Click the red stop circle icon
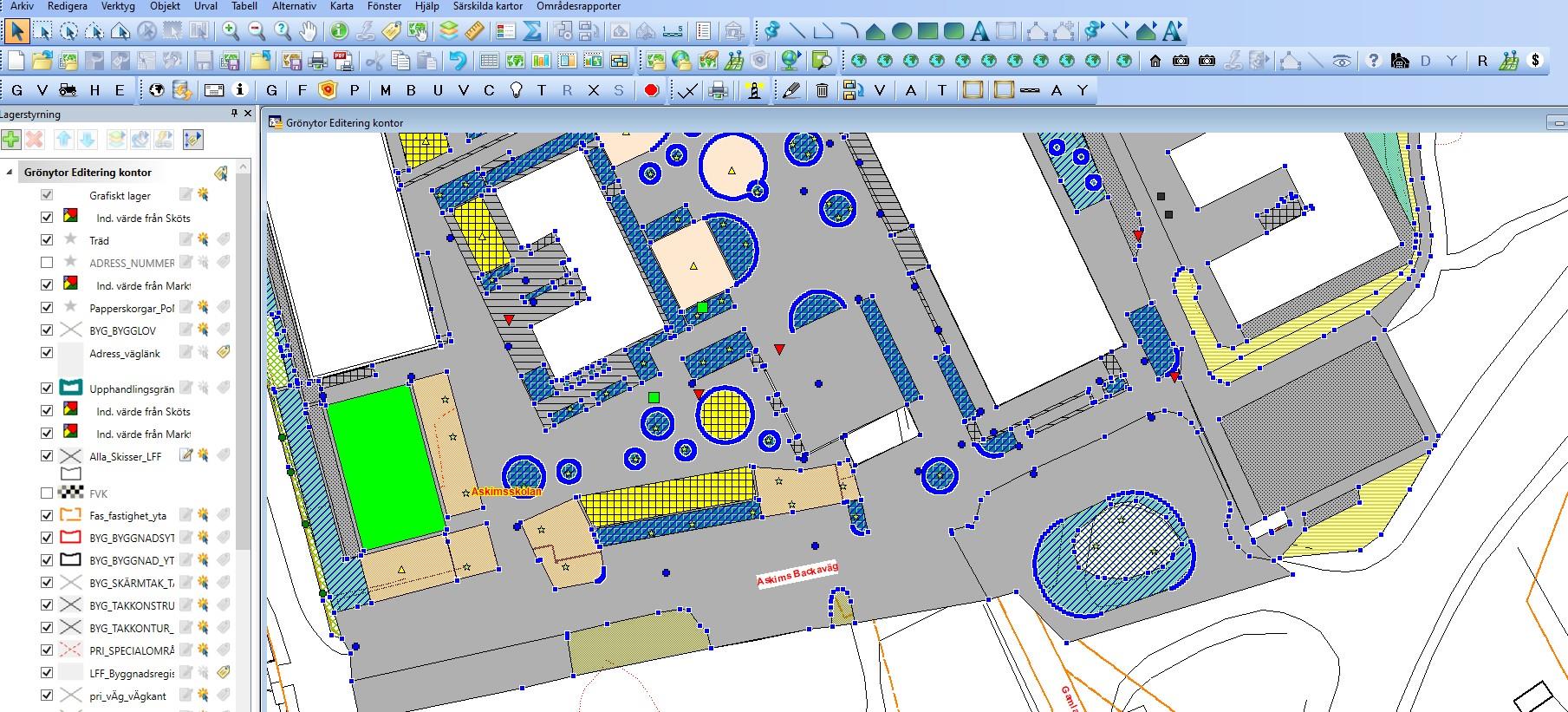This screenshot has width=1568, height=712. 652,90
